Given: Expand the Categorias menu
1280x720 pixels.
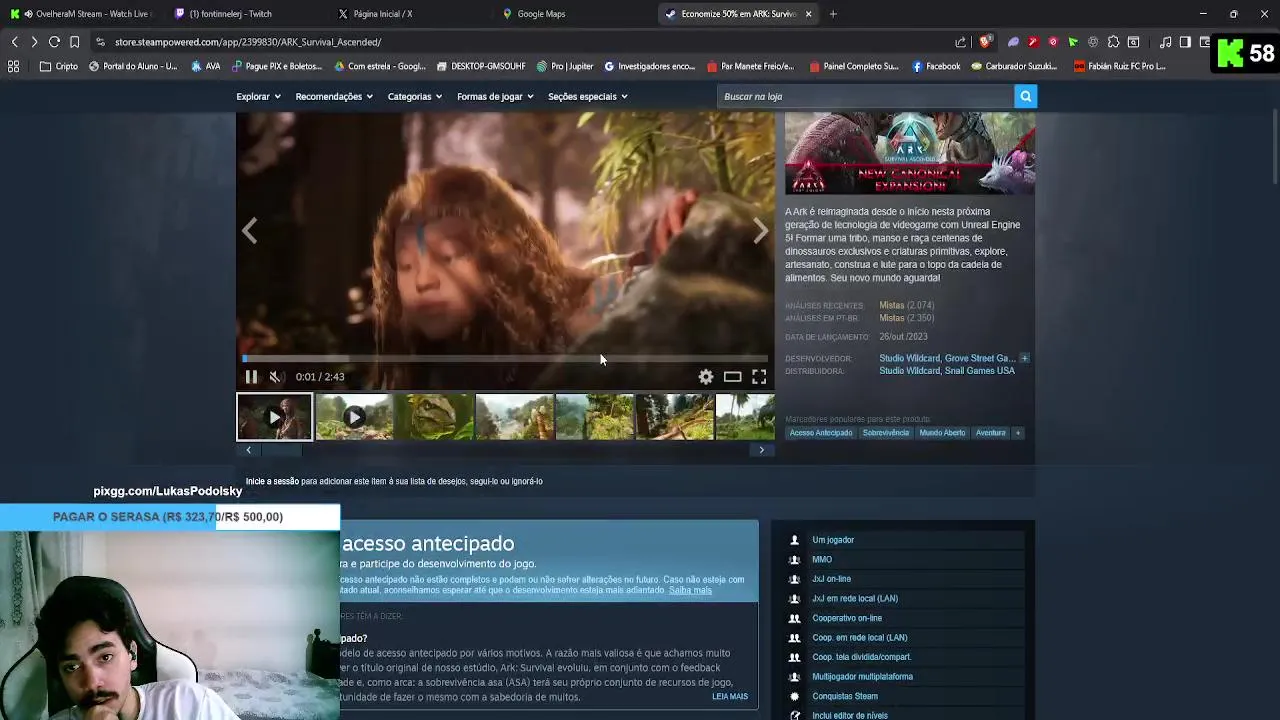Looking at the screenshot, I should tap(415, 96).
